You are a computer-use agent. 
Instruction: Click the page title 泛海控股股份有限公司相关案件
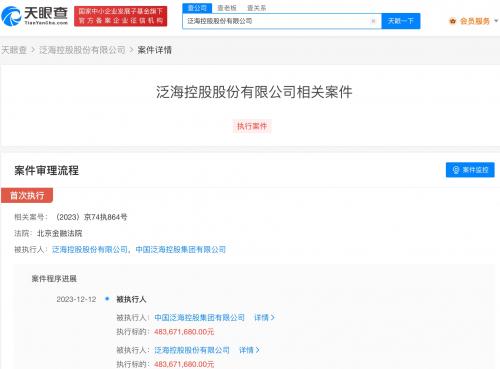pyautogui.click(x=254, y=92)
